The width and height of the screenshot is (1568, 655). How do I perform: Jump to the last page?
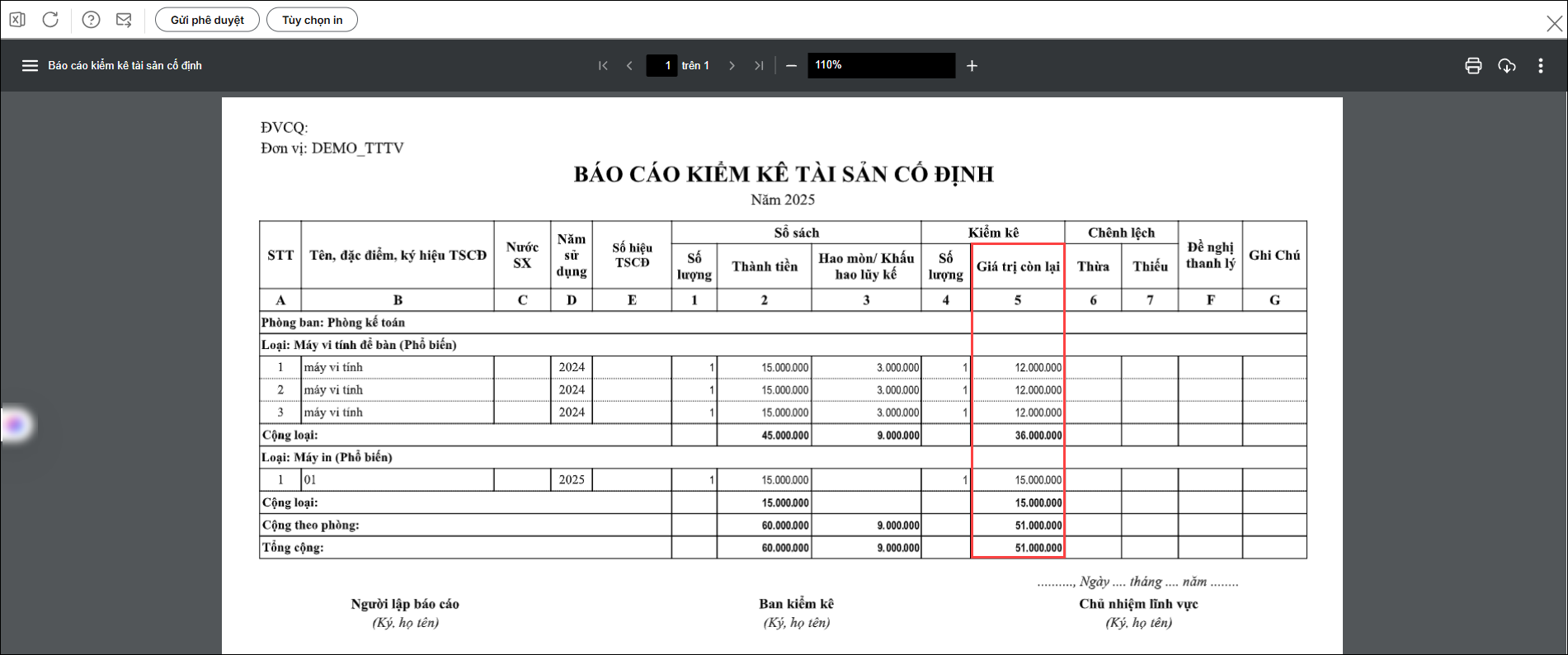click(x=758, y=65)
